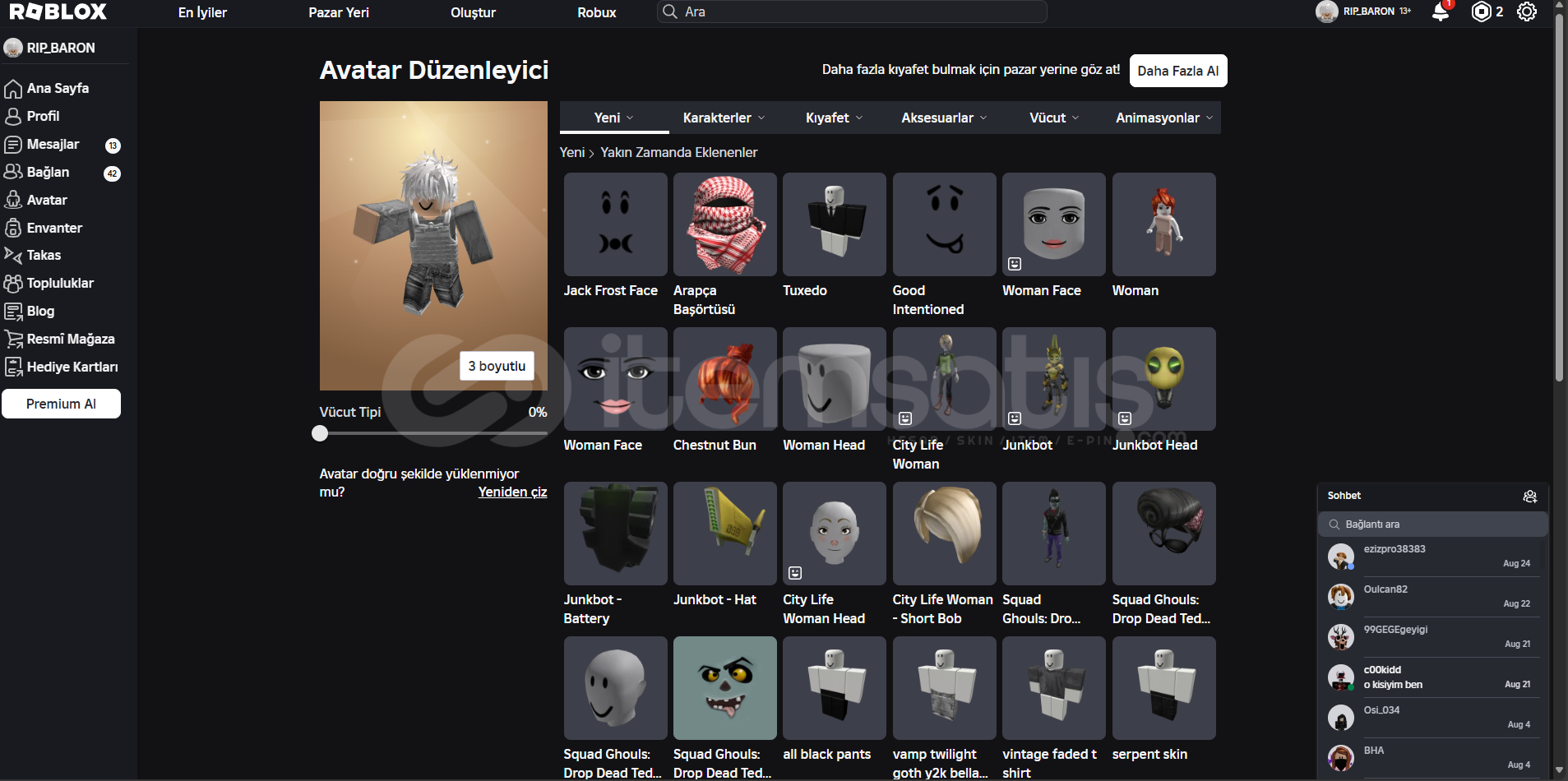This screenshot has height=781, width=1568.
Task: Click the Envanter backpack icon
Action: 13,228
